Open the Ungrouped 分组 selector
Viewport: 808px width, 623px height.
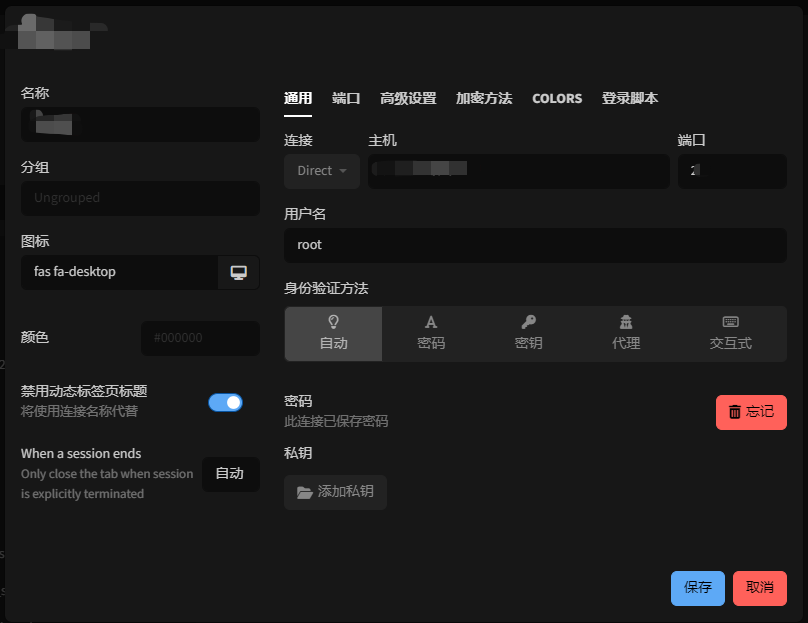[140, 198]
